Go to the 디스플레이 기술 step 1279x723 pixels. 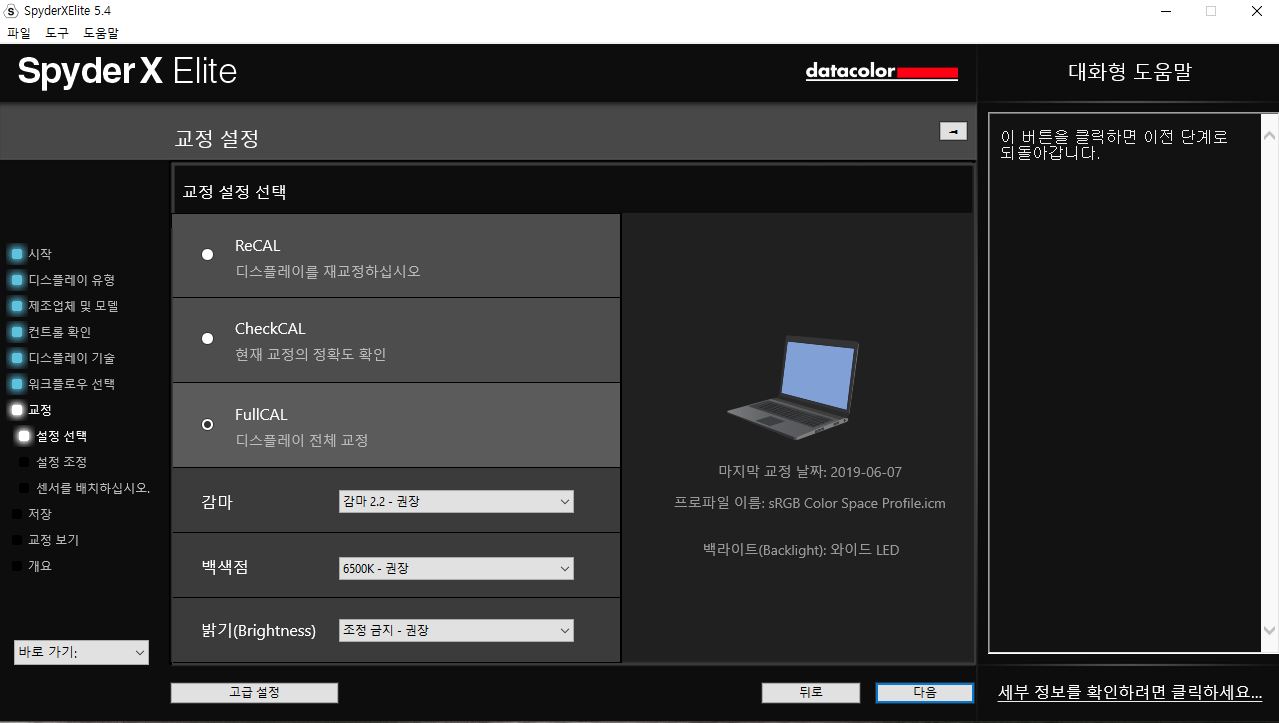point(62,358)
